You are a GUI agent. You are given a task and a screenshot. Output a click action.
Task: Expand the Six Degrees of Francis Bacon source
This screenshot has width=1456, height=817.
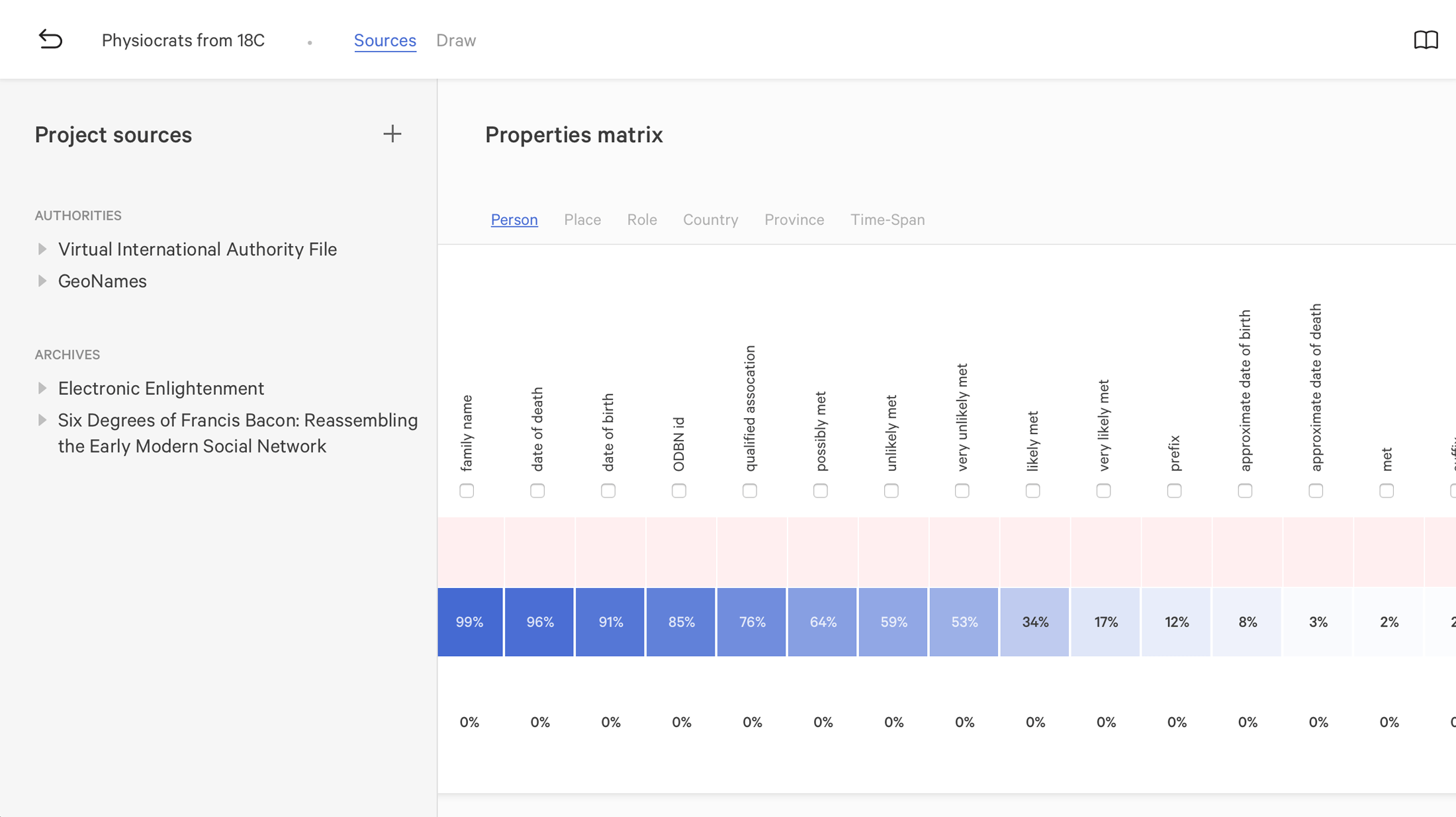click(x=41, y=418)
